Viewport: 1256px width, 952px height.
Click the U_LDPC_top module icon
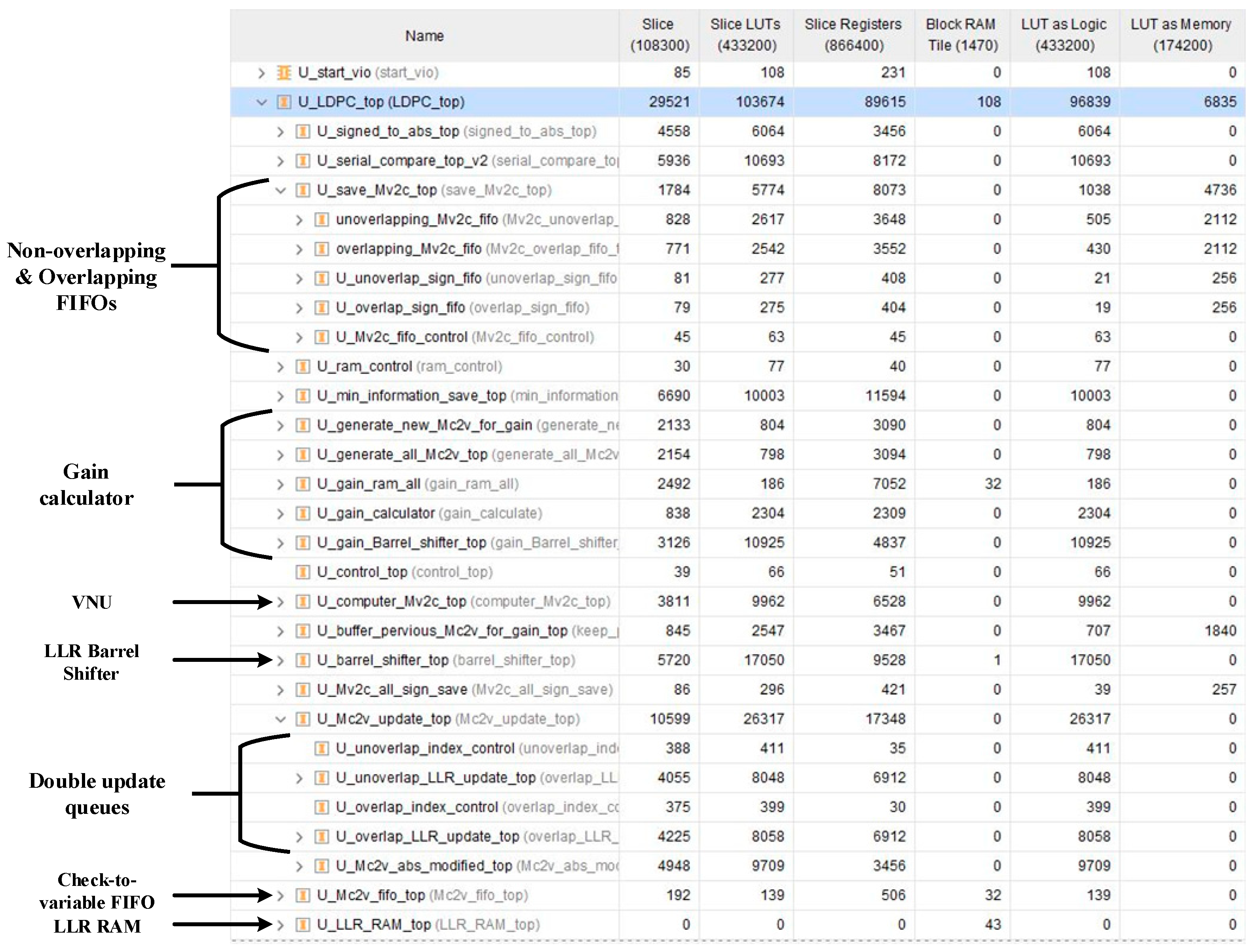click(x=283, y=102)
